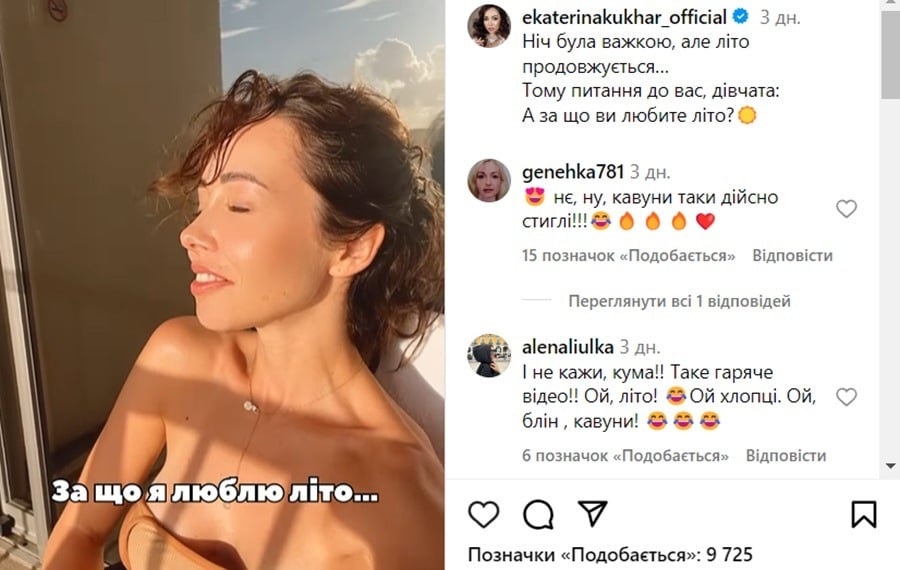Like the post with the heart icon
900x570 pixels.
483,514
